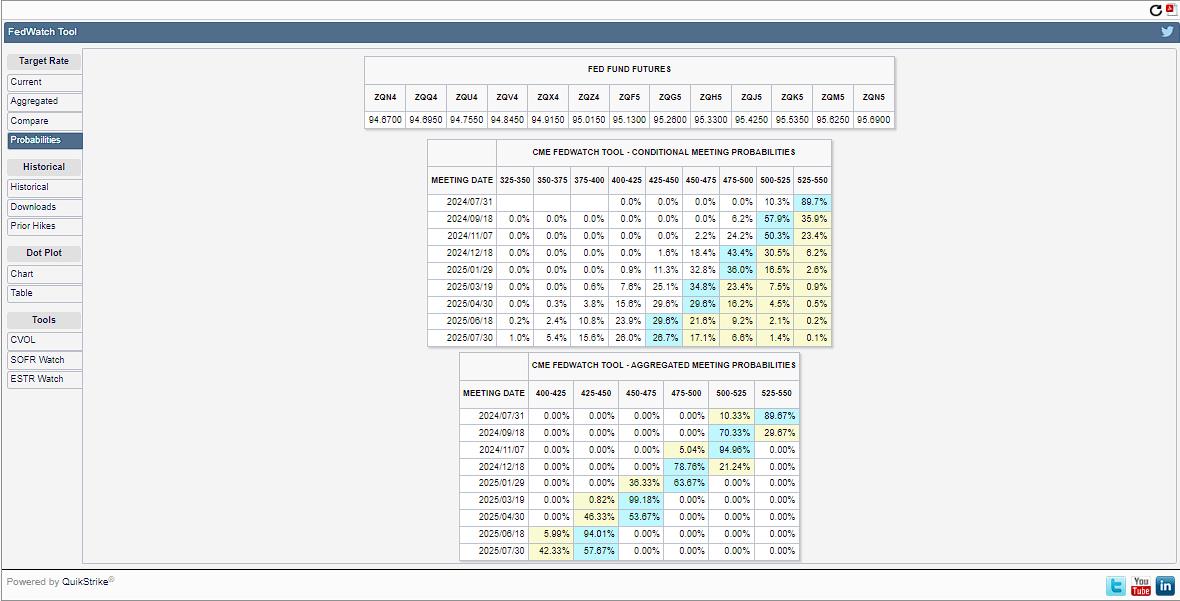Select the 94.96% aggregated cell

(x=731, y=450)
